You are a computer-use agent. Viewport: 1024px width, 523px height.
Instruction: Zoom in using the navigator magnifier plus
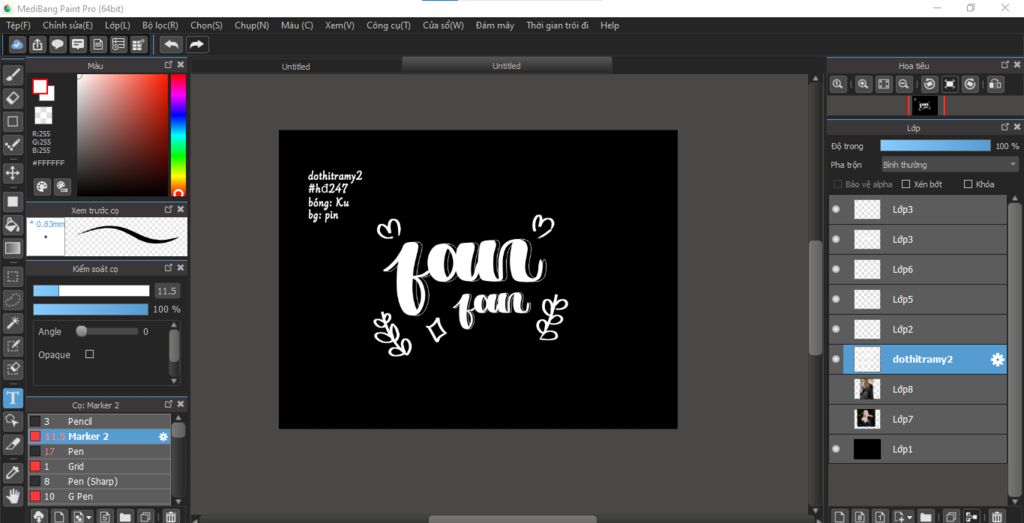click(x=863, y=84)
